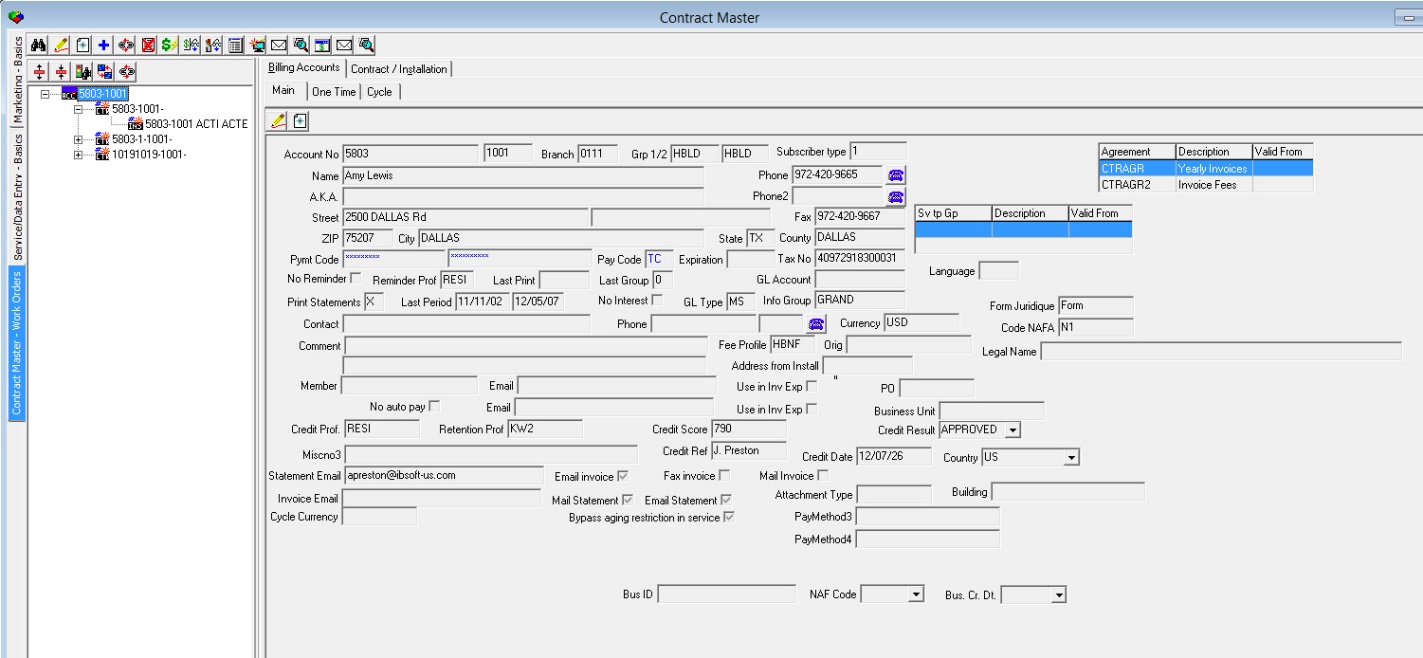The image size is (1423, 658).
Task: Click the green dollar lightning icon
Action: 170,45
